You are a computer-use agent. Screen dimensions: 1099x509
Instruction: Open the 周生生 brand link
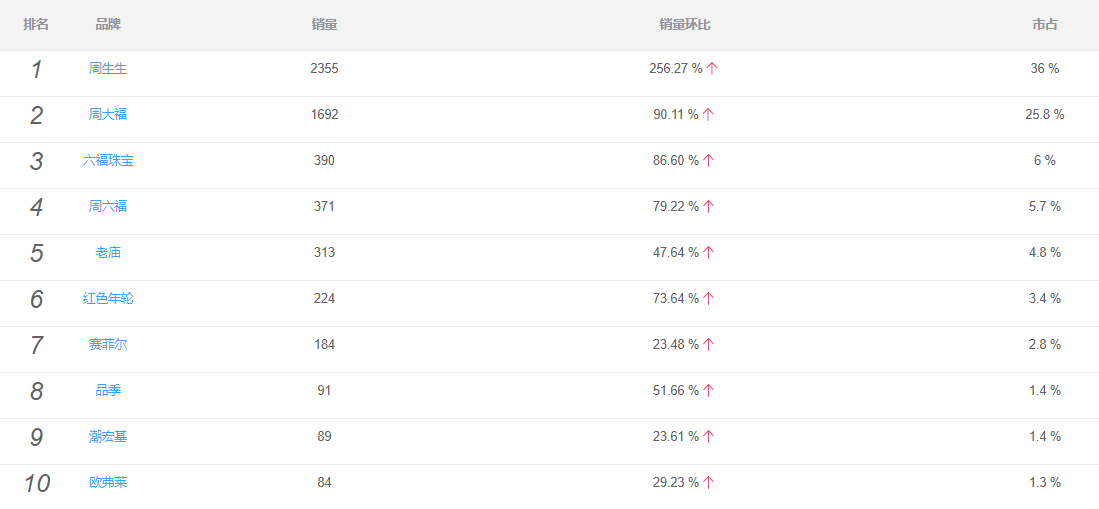108,69
